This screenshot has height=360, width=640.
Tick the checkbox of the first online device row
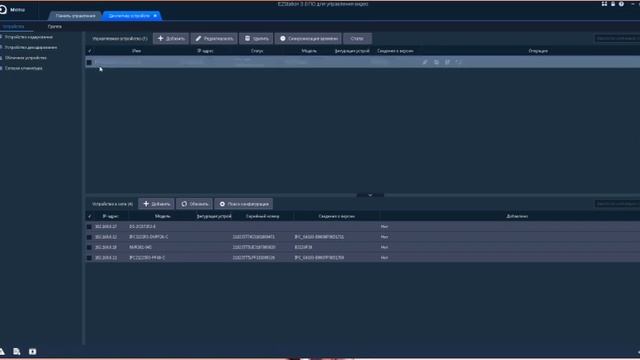click(89, 227)
